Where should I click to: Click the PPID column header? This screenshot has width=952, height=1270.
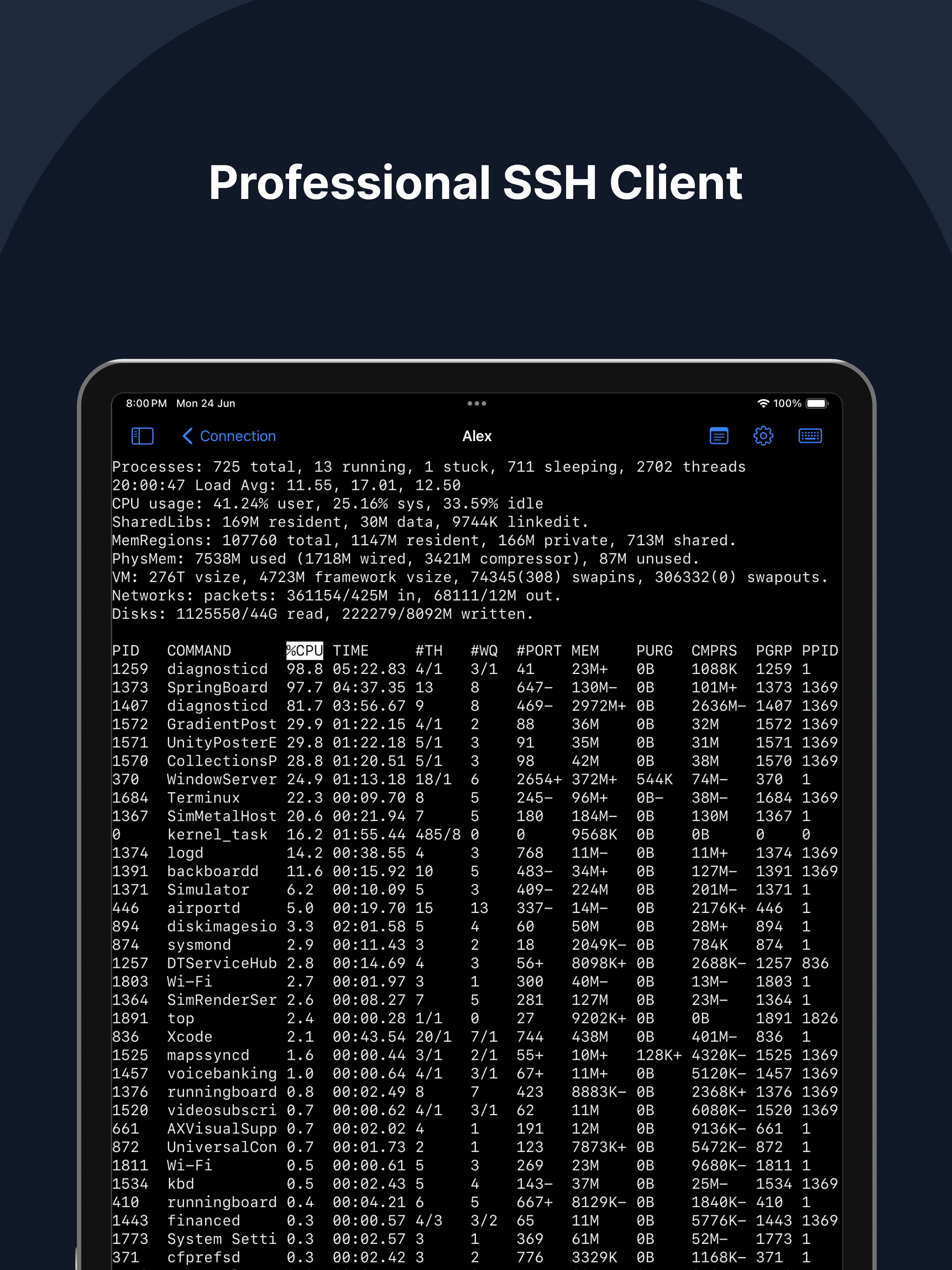pyautogui.click(x=820, y=650)
